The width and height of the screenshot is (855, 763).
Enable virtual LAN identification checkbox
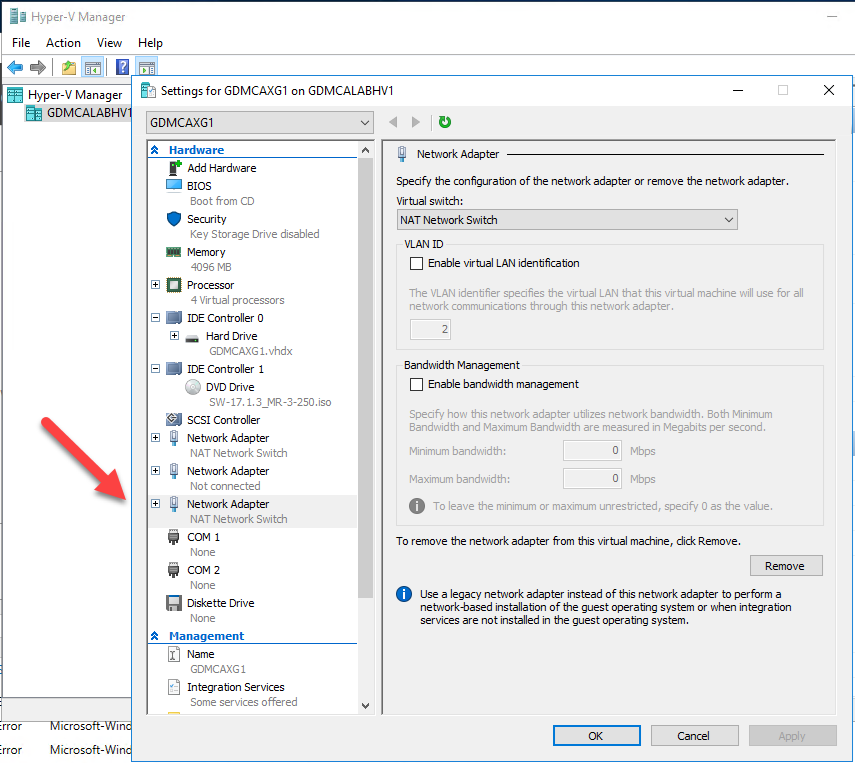[416, 263]
